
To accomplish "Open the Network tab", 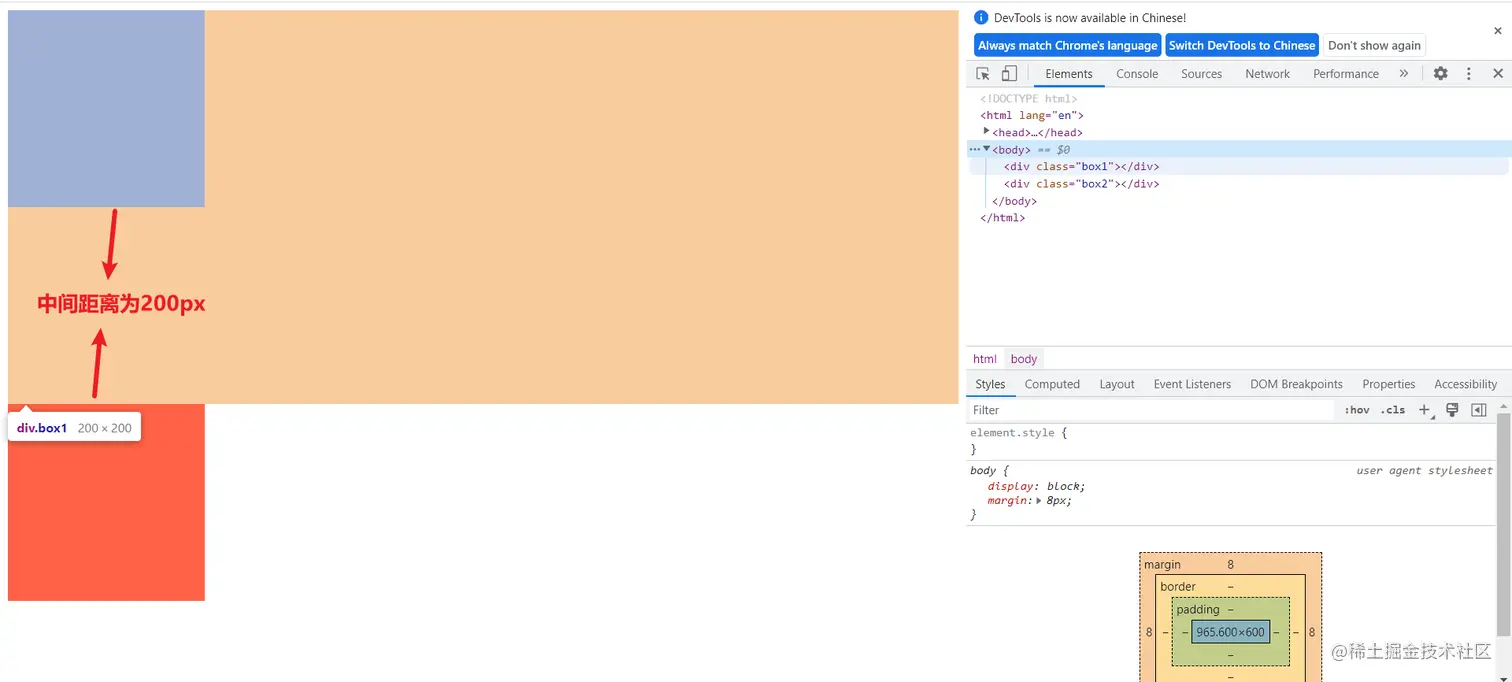I will [1267, 74].
